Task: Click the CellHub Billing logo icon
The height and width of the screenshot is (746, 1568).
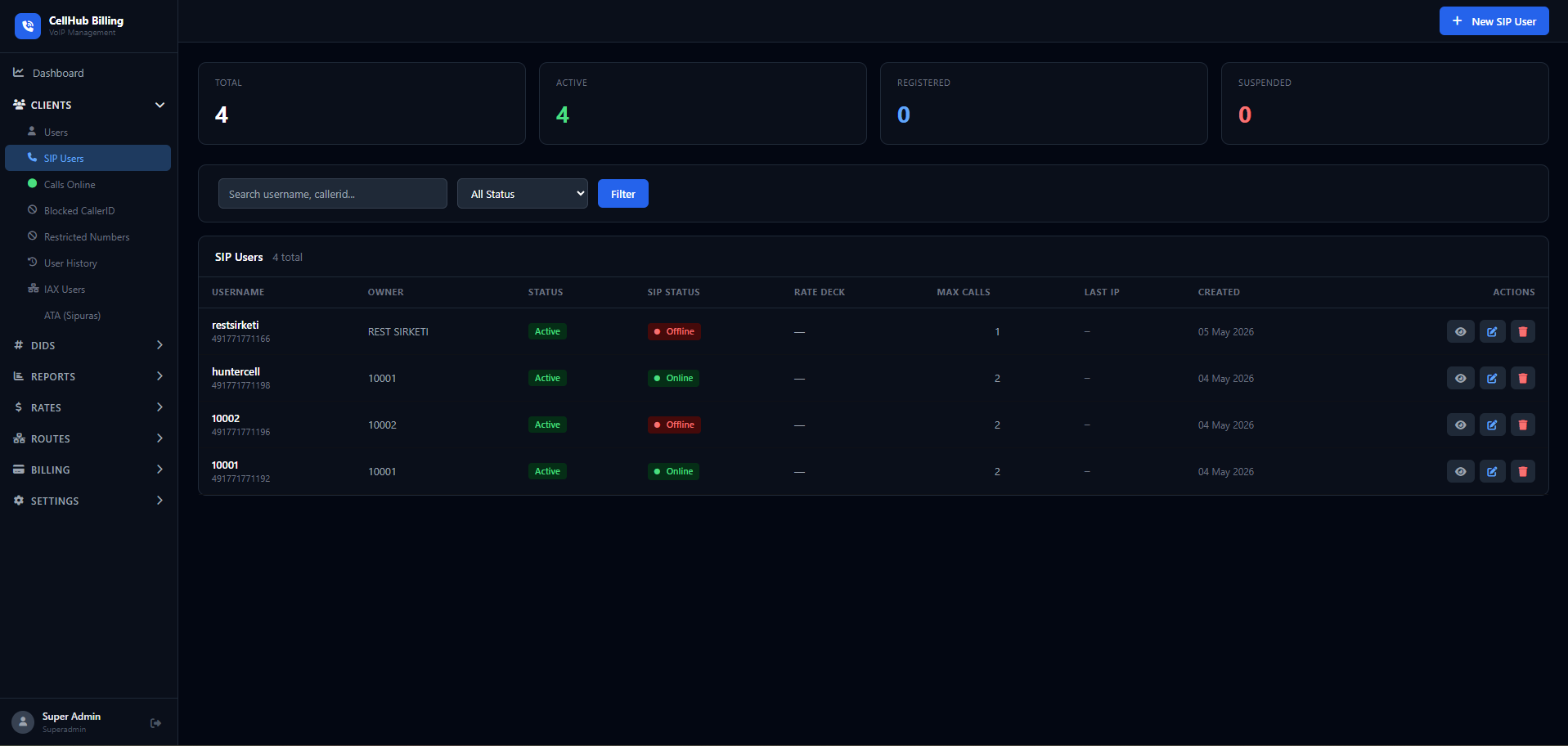Action: coord(28,26)
